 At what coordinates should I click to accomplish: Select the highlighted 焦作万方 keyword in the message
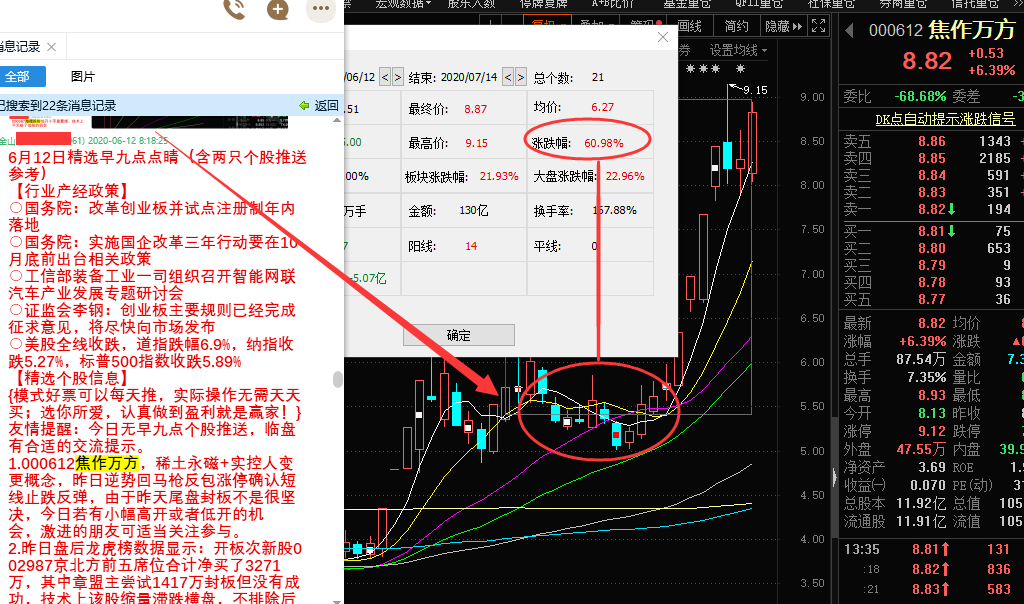[x=107, y=464]
